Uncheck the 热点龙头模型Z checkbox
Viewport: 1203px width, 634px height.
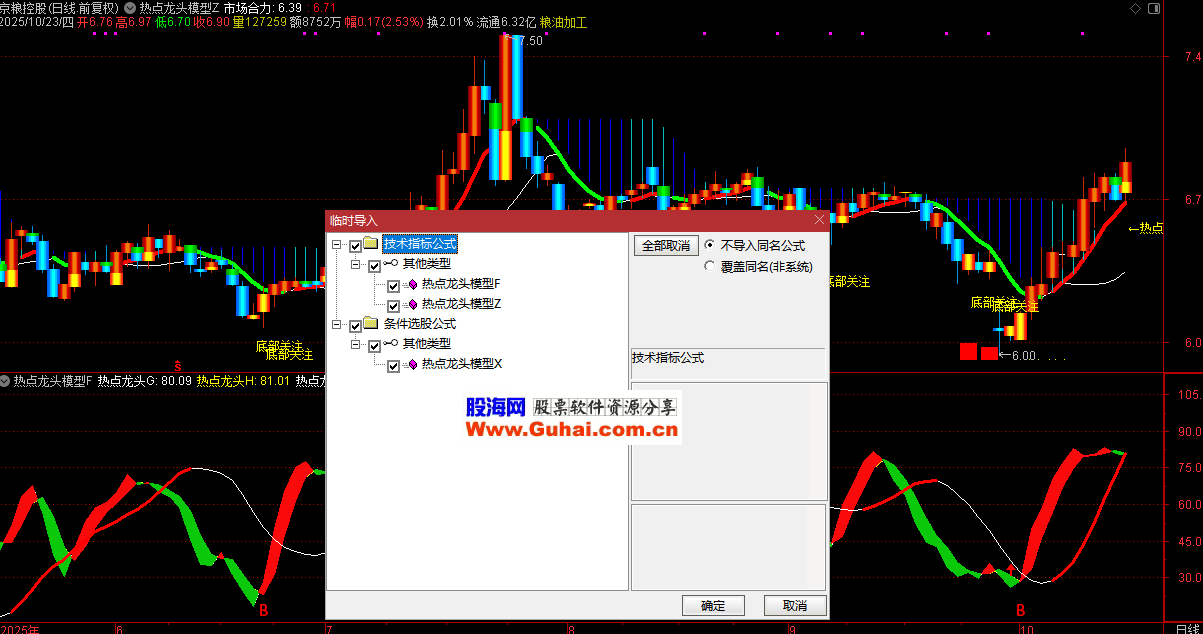tap(393, 305)
